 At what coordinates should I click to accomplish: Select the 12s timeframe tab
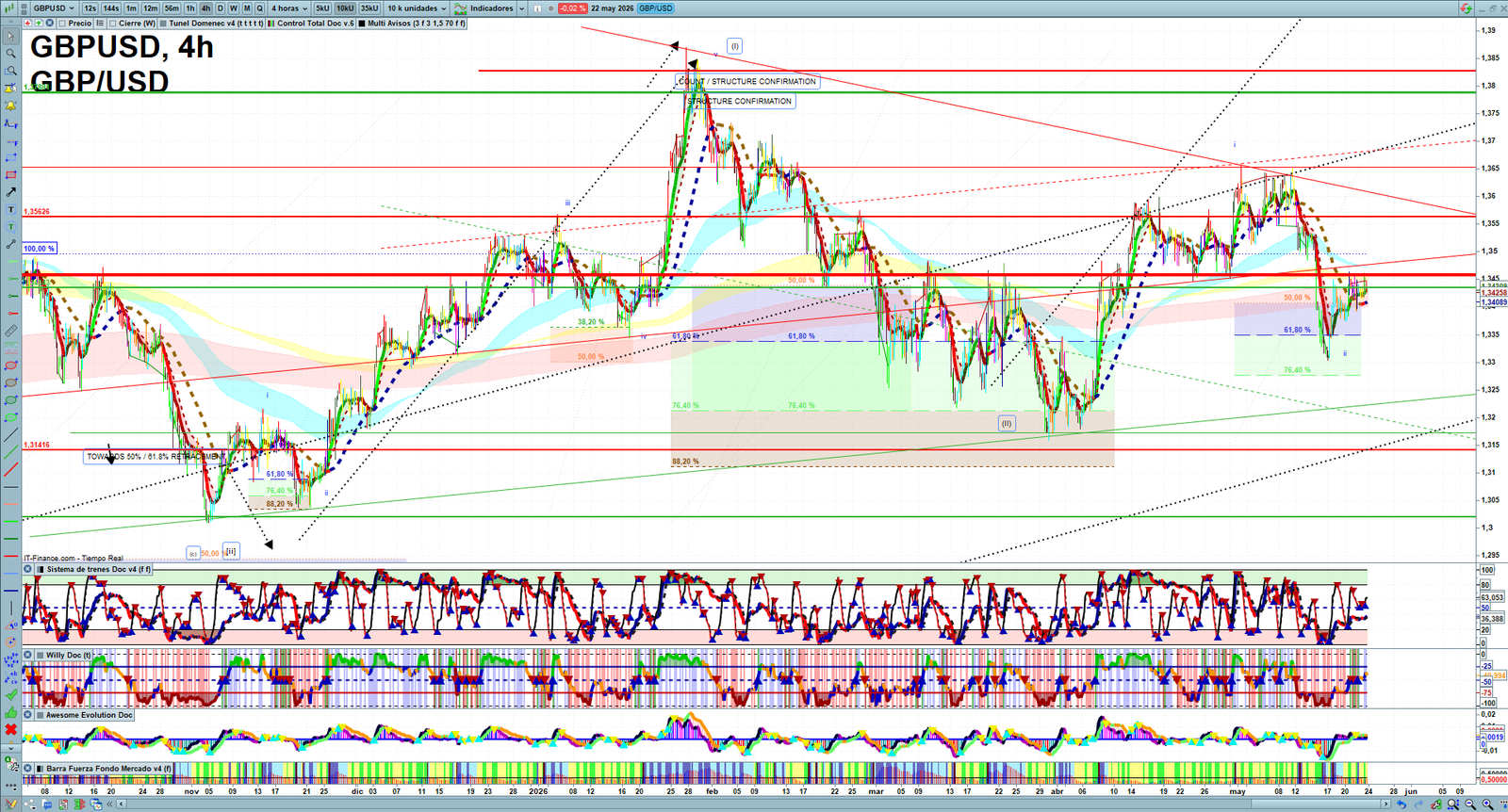coord(90,8)
